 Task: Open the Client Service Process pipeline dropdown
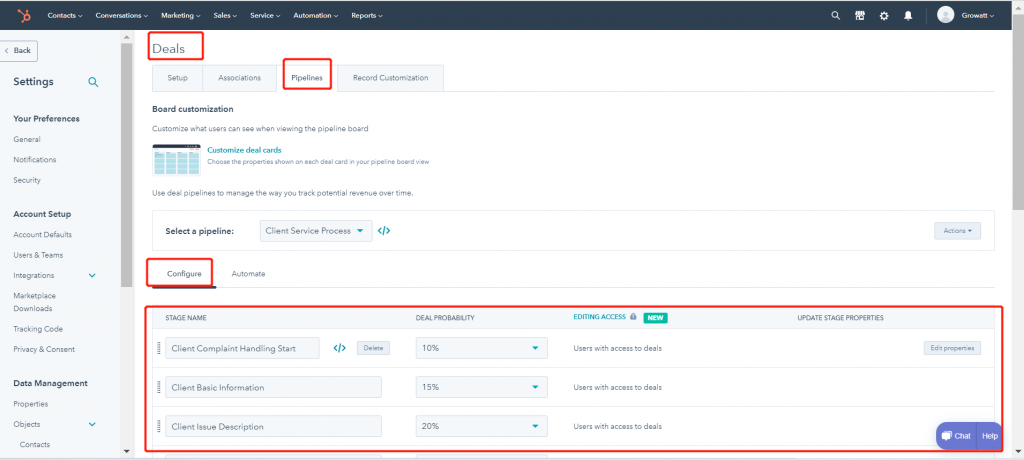coord(316,231)
